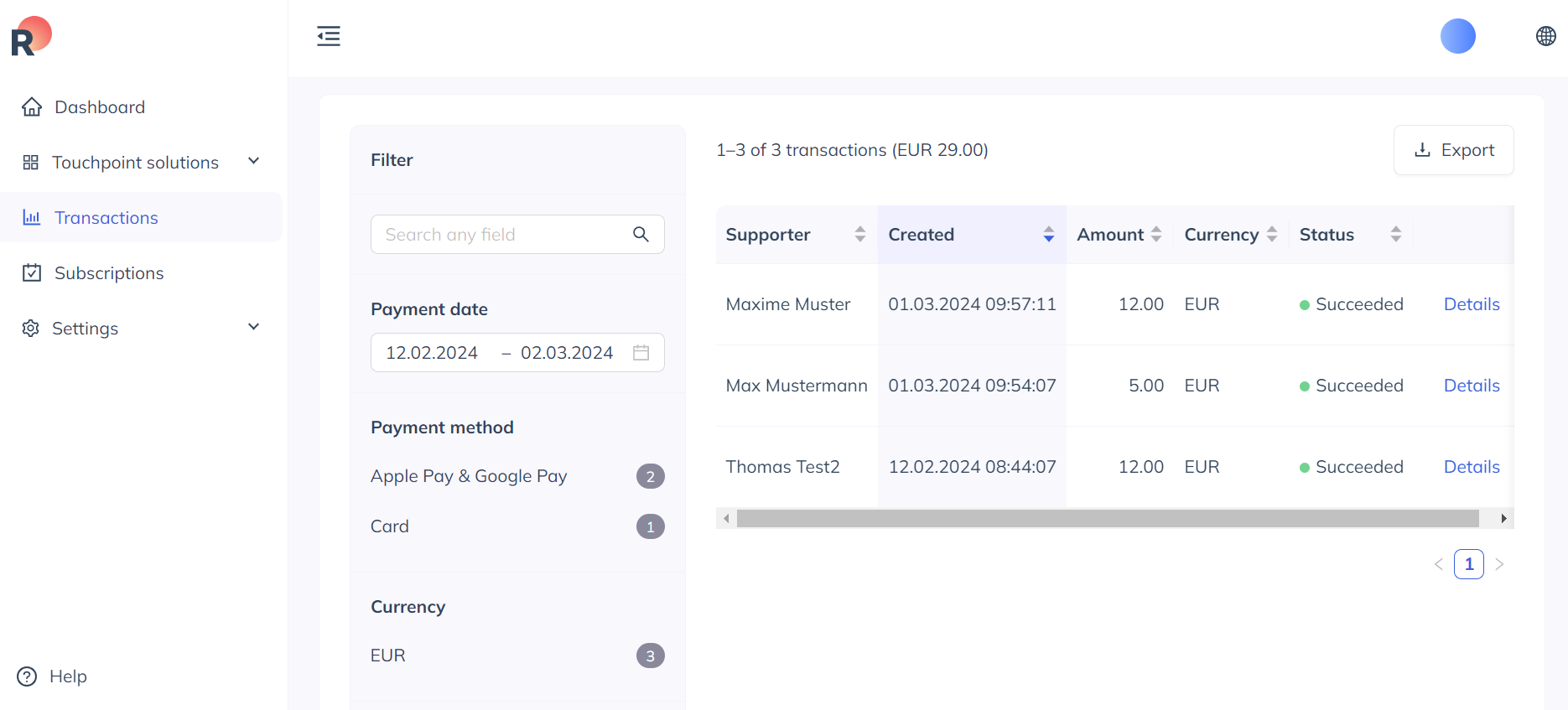This screenshot has height=710, width=1568.
Task: Click Succeeded status for Maxime Muster
Action: click(1351, 304)
